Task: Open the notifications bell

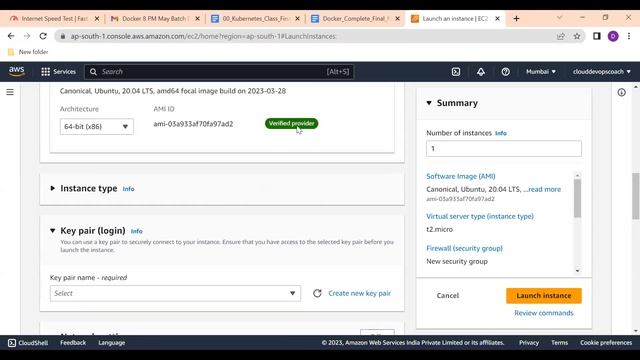Action: click(481, 71)
